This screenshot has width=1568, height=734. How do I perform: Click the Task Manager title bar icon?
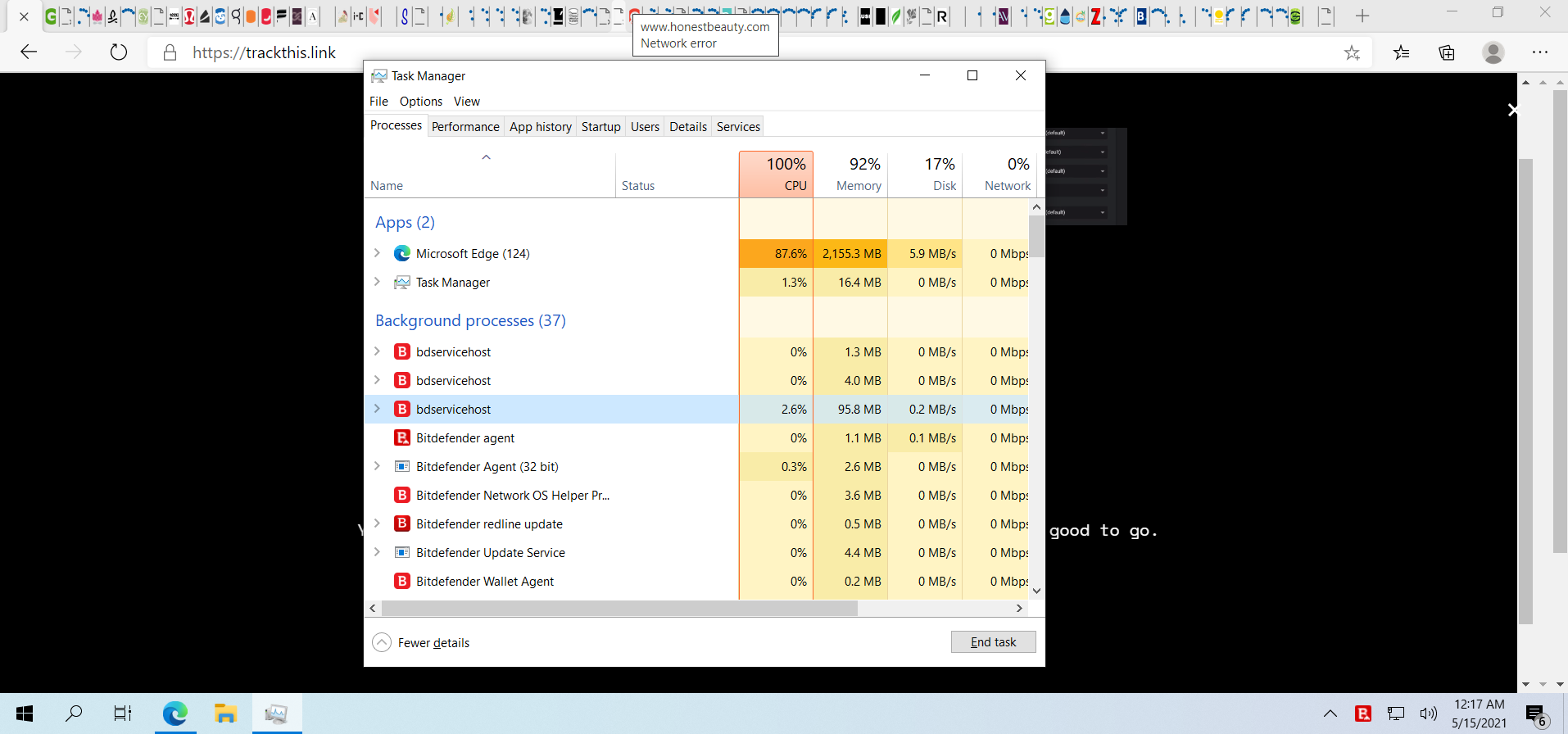point(378,75)
